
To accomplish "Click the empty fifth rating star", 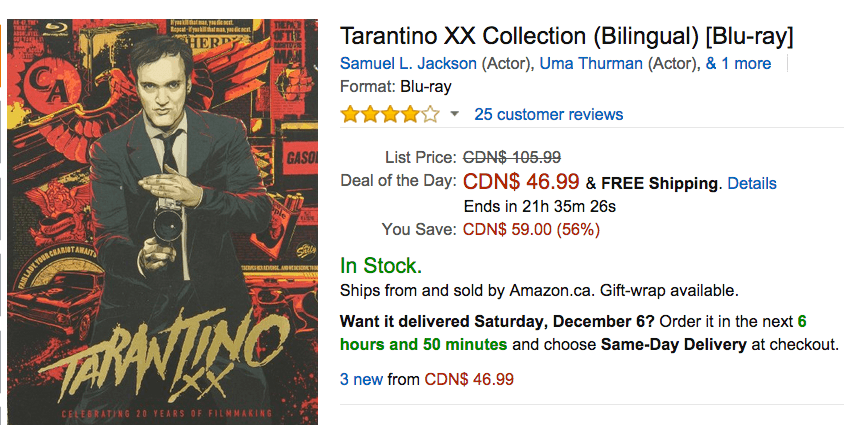I will tap(430, 114).
